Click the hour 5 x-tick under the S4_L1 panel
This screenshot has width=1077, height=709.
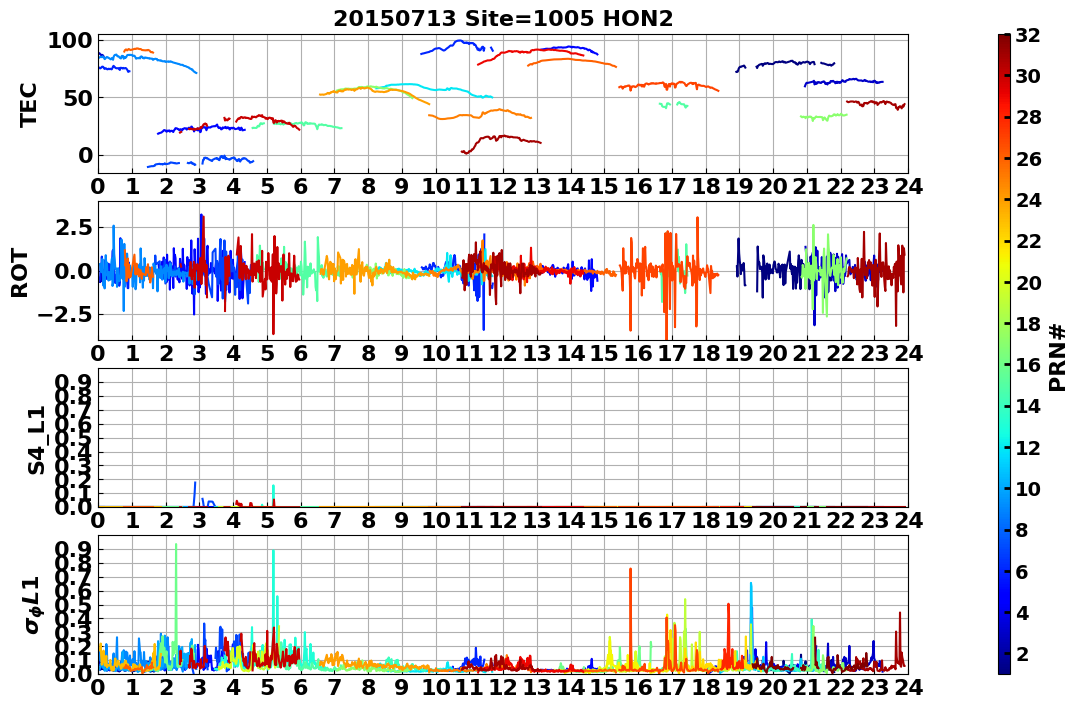(x=267, y=520)
